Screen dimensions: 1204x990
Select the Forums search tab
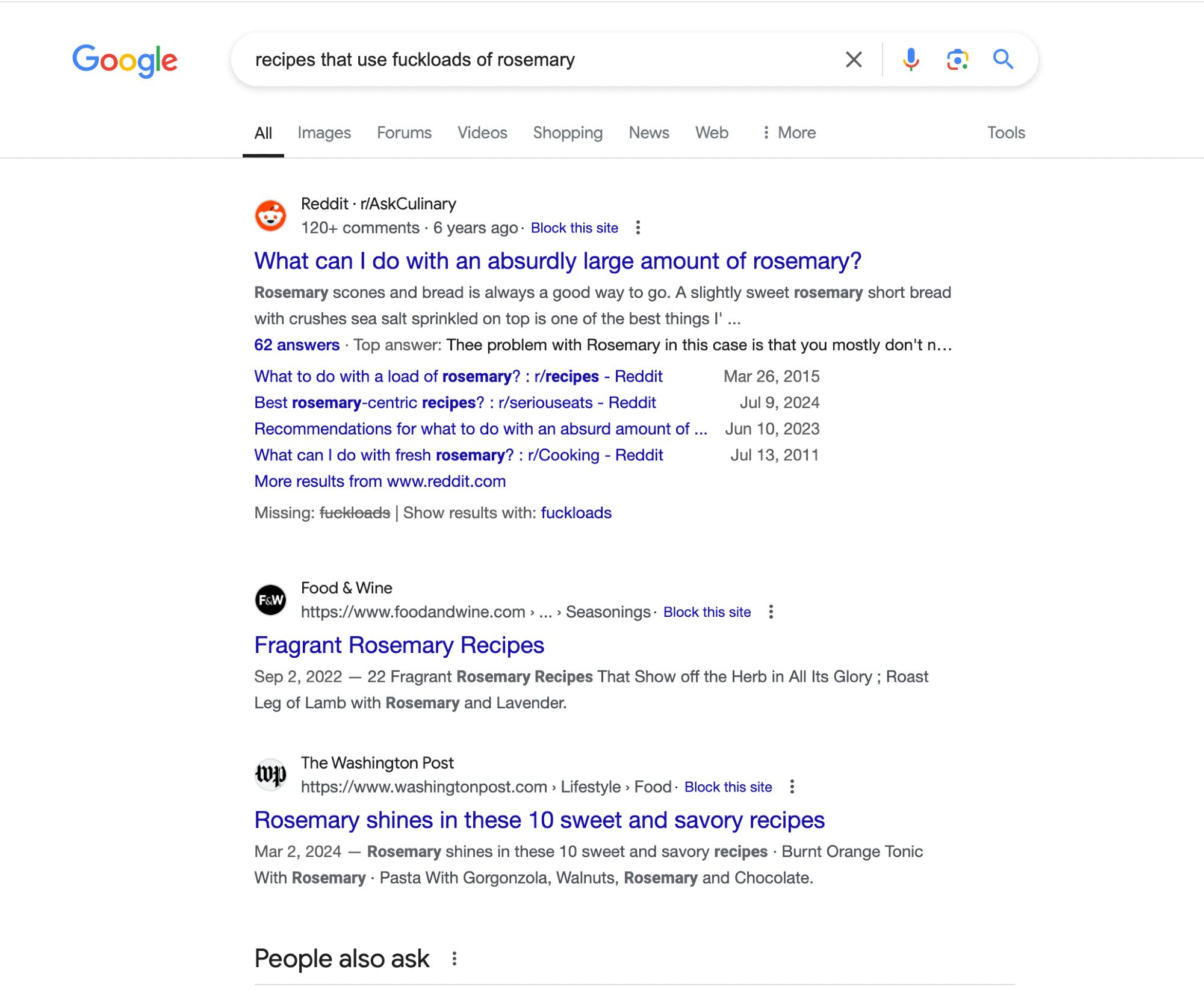click(404, 132)
